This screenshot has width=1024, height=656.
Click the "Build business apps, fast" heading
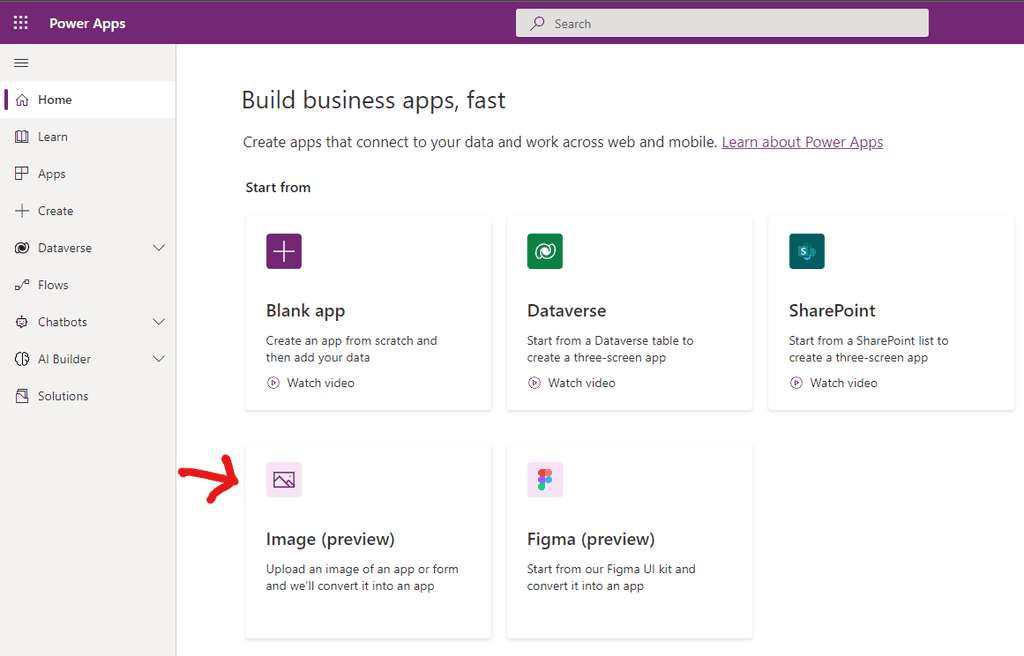point(374,101)
